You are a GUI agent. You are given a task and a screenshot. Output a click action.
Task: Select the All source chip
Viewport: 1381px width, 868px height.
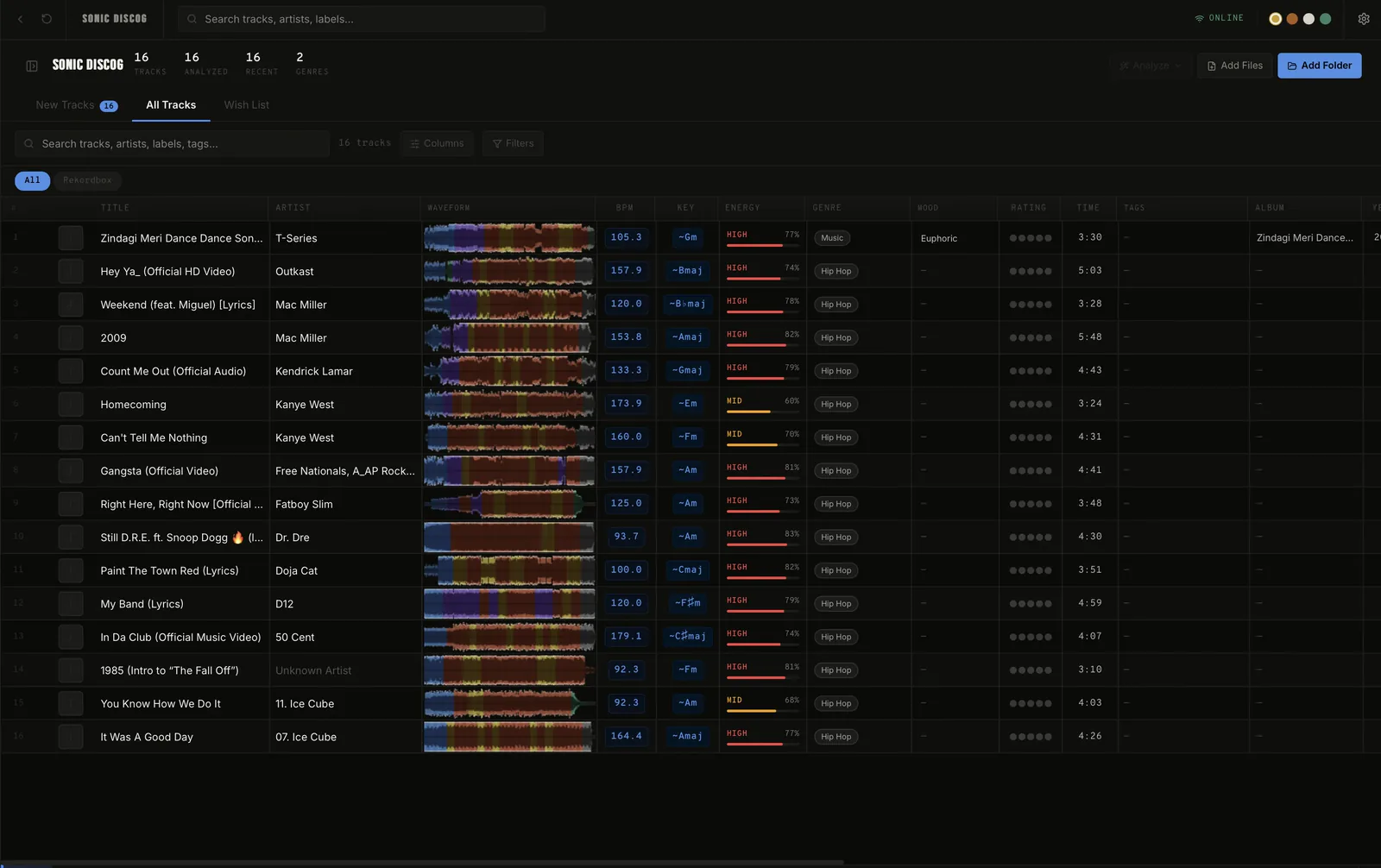click(32, 180)
